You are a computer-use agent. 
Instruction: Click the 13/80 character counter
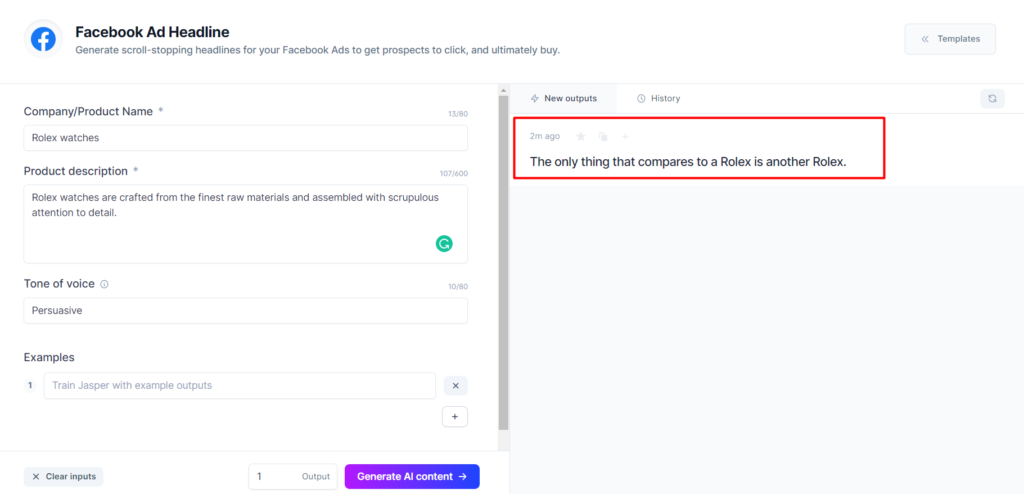tap(458, 114)
